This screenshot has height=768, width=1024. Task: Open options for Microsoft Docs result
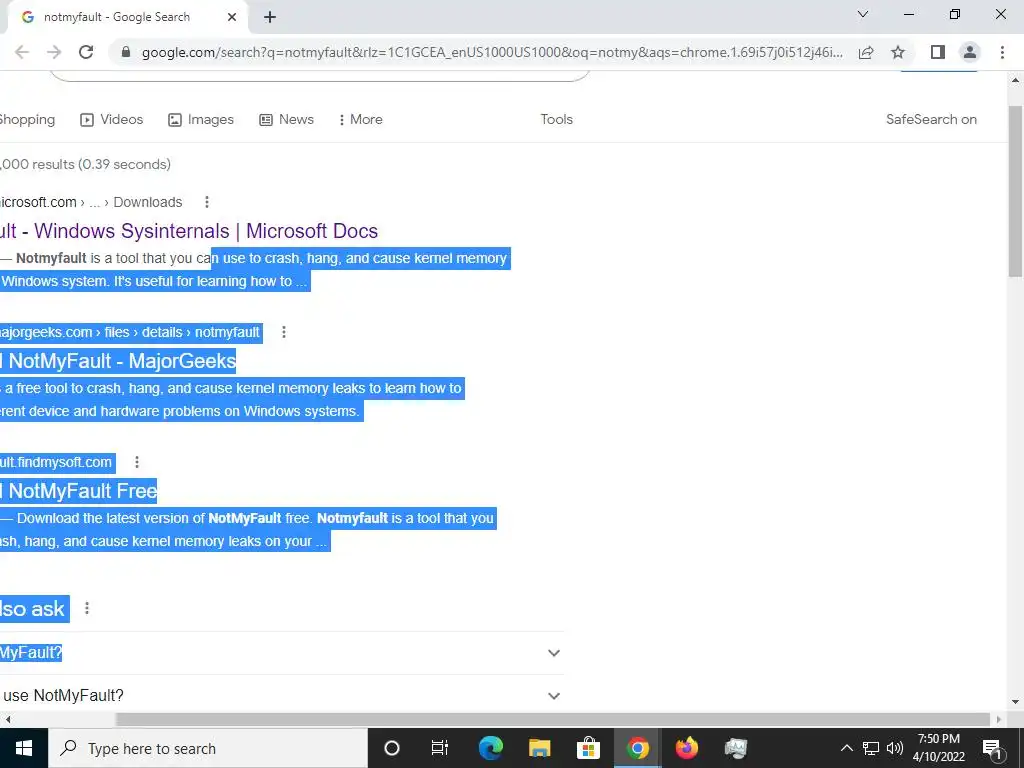pos(207,202)
